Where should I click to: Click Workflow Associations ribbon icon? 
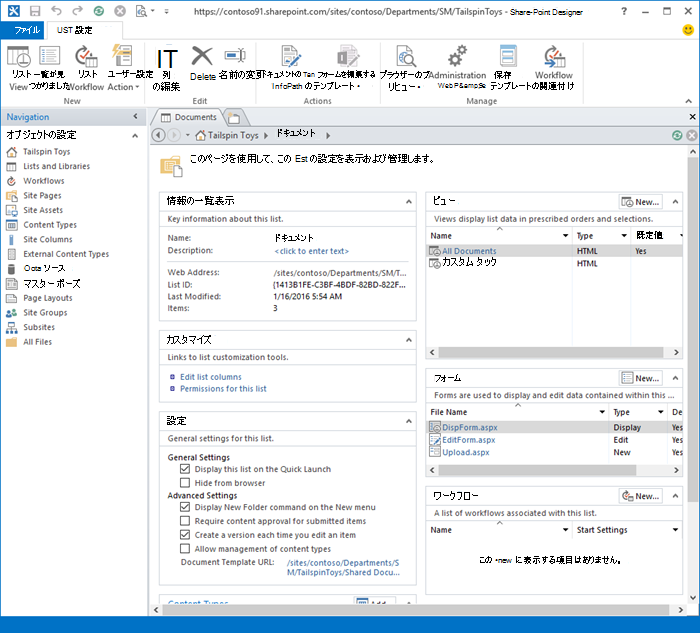(x=554, y=57)
